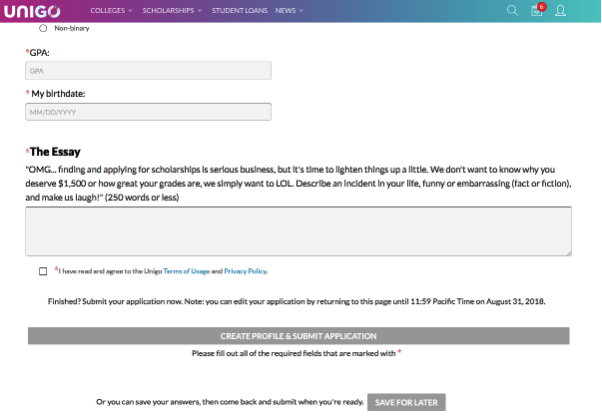Viewport: 602px width, 417px height.
Task: Focus the GPA input field
Action: tap(148, 71)
